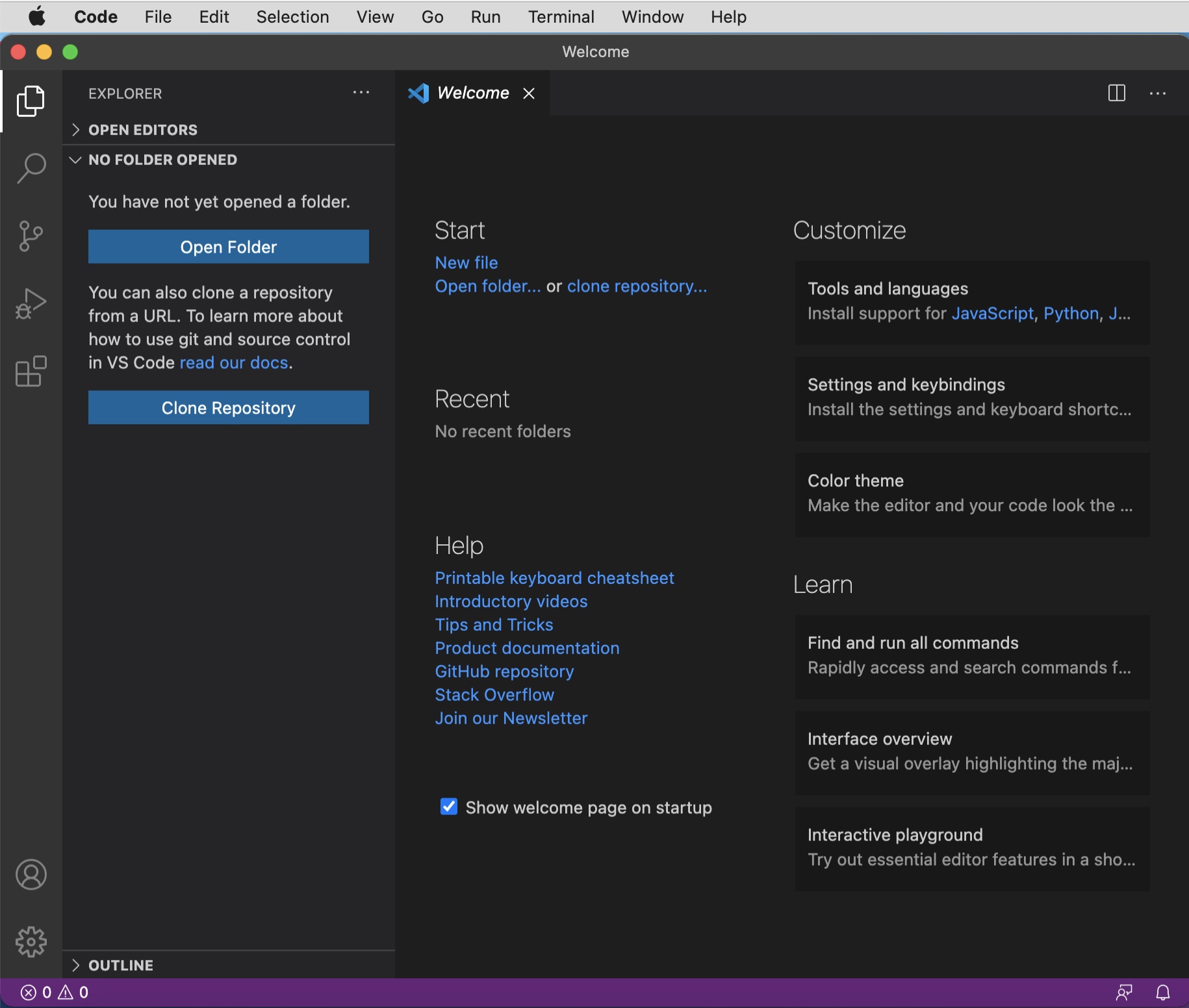Click the Open Folder button
Viewport: 1189px width, 1008px height.
click(x=229, y=247)
